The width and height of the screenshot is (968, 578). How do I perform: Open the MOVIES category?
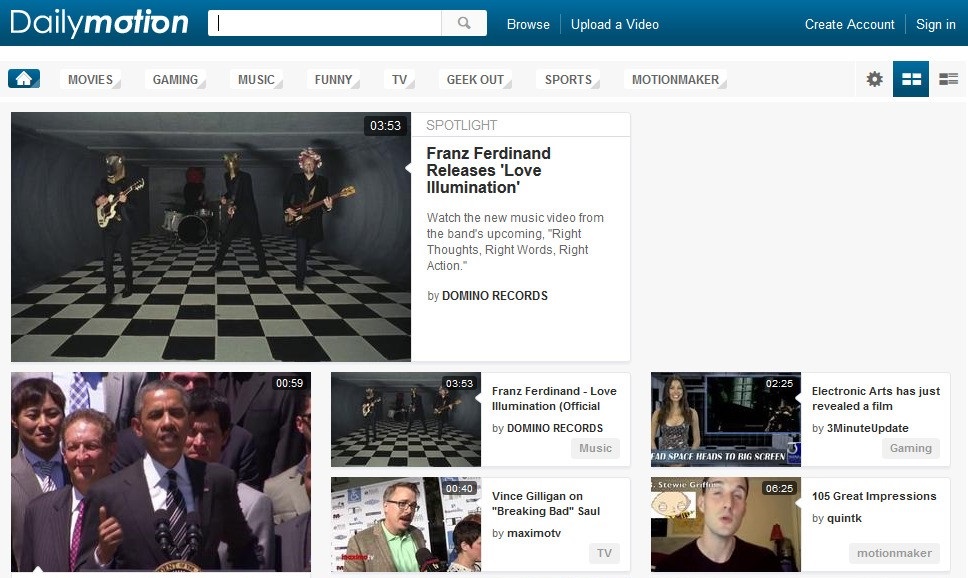90,80
